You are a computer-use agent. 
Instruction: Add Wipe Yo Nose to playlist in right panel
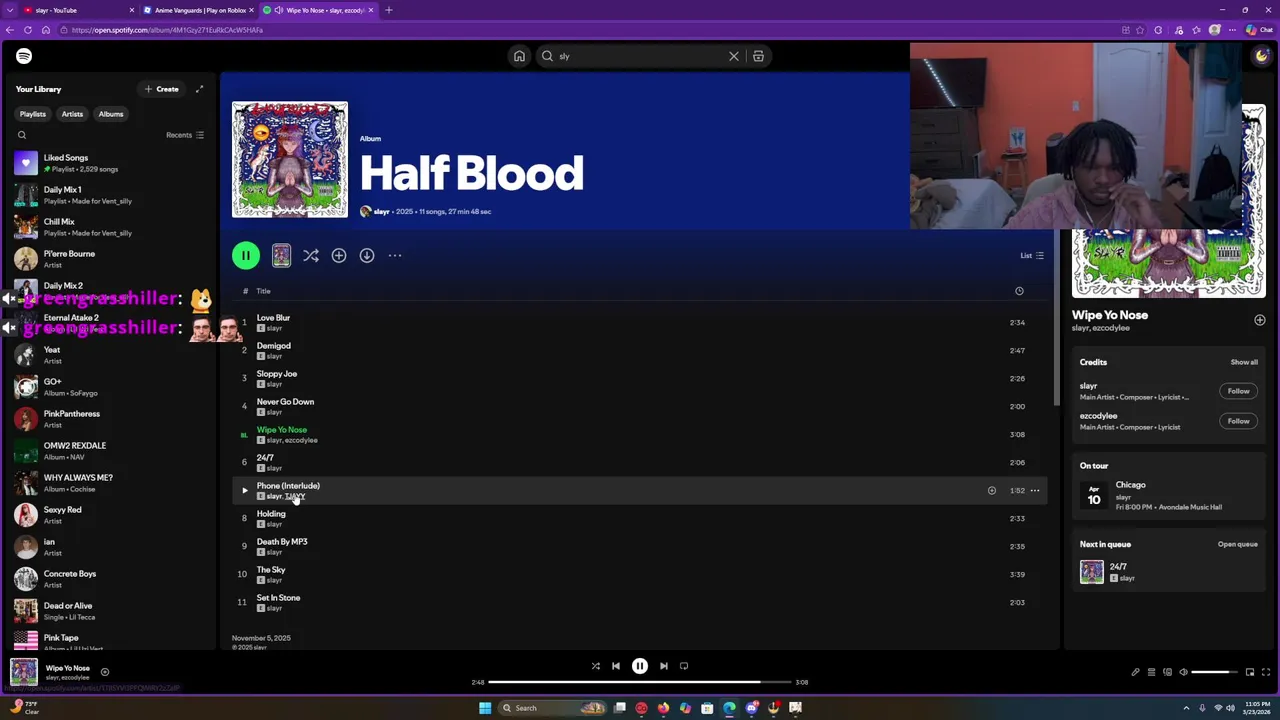[1260, 320]
